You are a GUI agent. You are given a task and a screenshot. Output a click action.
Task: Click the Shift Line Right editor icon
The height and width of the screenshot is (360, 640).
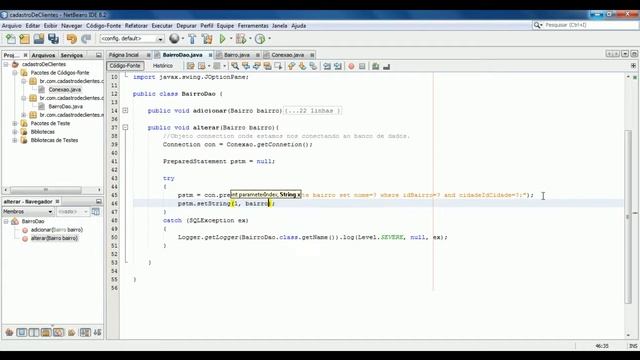pos(338,66)
